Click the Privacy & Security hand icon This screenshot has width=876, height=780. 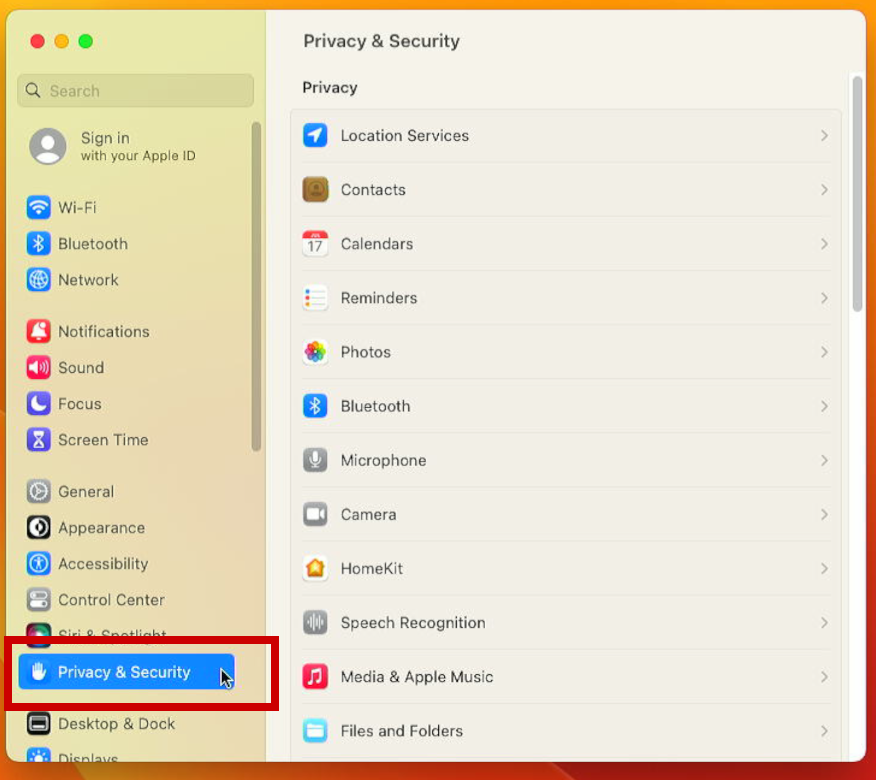click(x=39, y=672)
